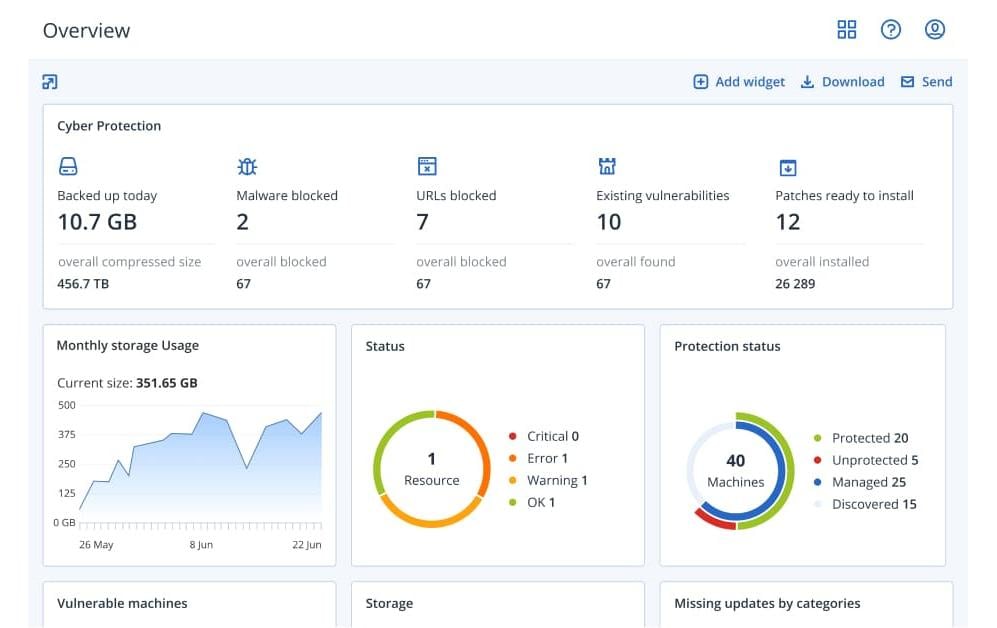Screen dimensions: 997x628
Task: Open the Vulnerable machines widget header
Action: click(122, 603)
